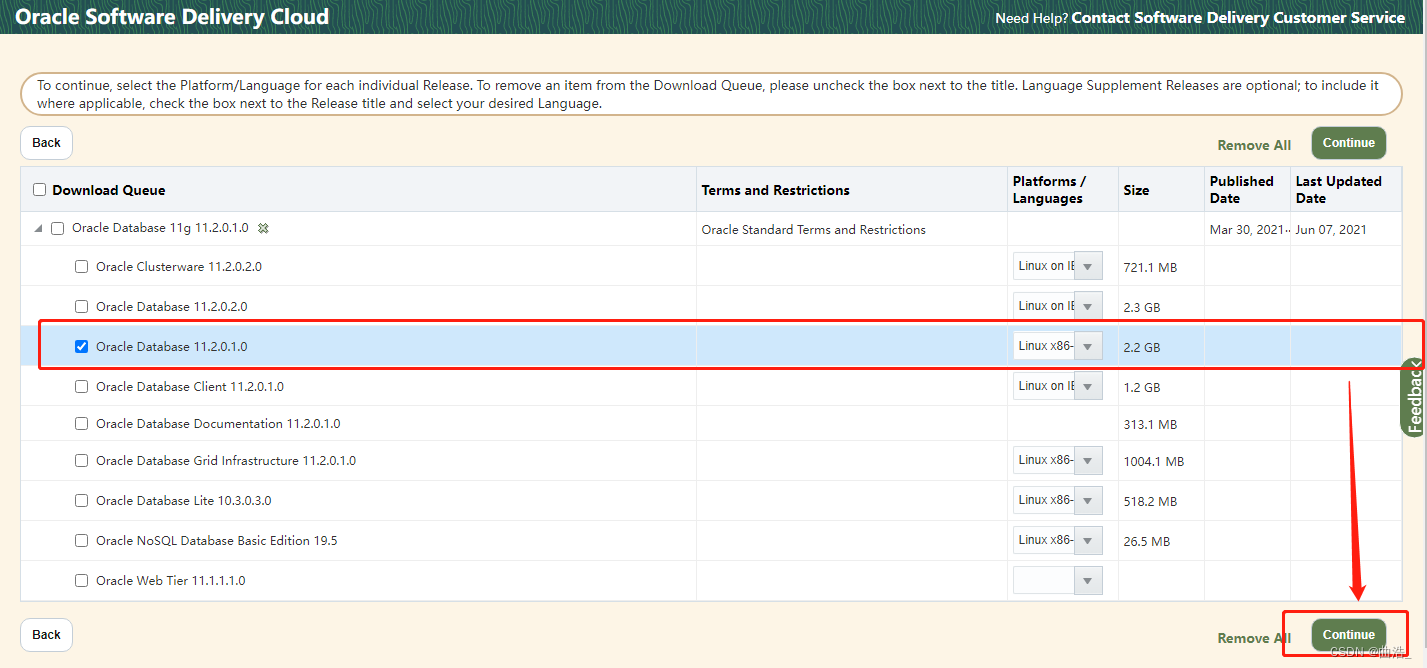
Task: Click Oracle Standard Terms and Restrictions text
Action: coord(813,230)
